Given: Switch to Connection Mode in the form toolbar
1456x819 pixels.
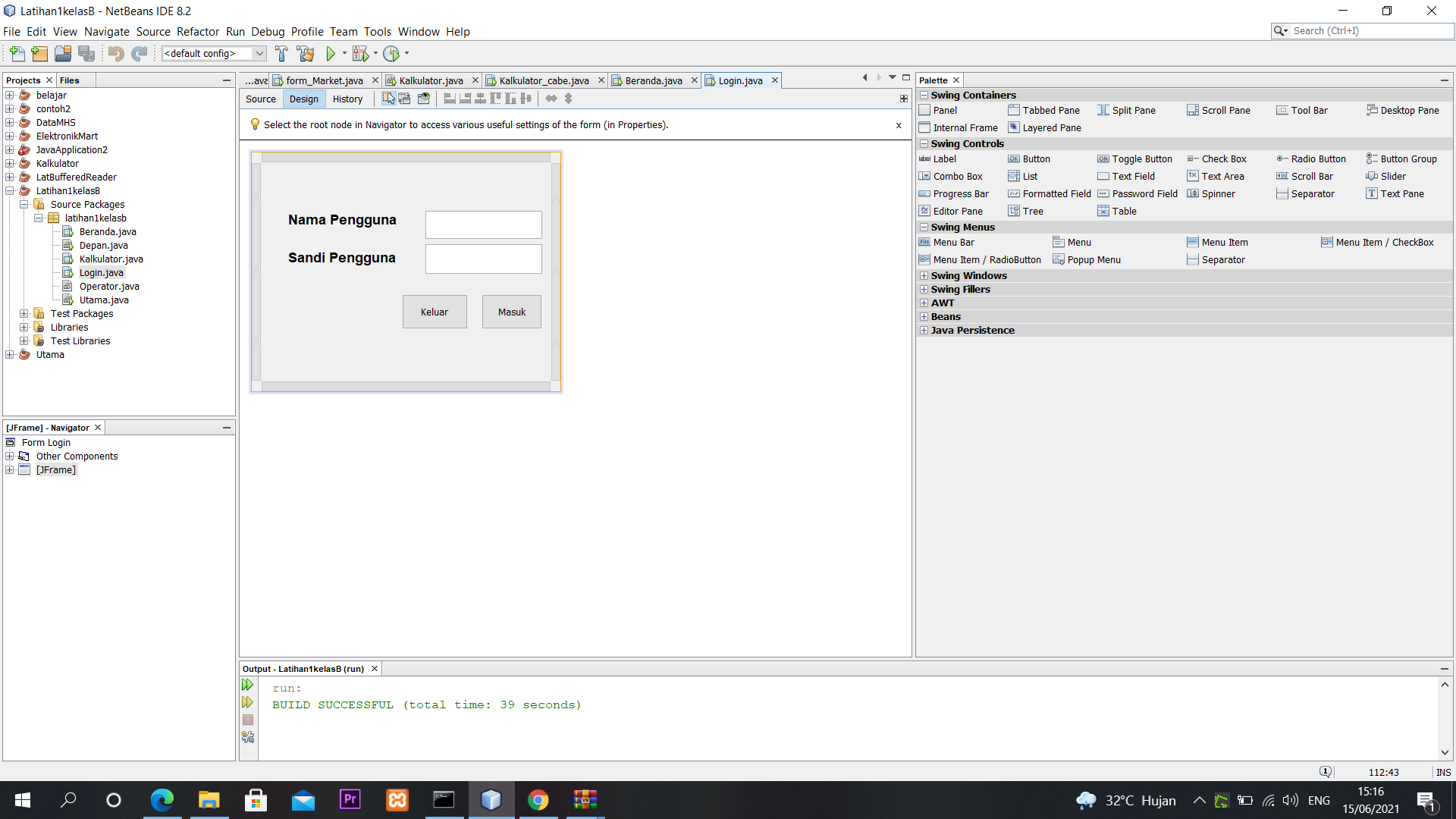Looking at the screenshot, I should [405, 99].
